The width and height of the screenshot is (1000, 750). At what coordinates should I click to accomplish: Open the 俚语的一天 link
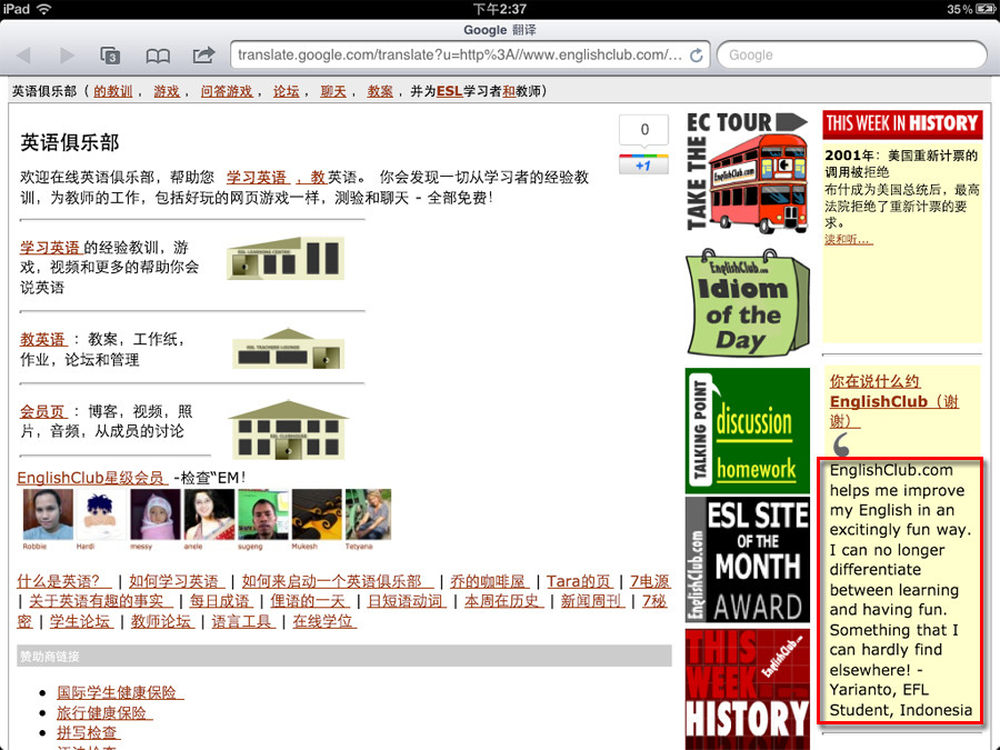pos(309,601)
